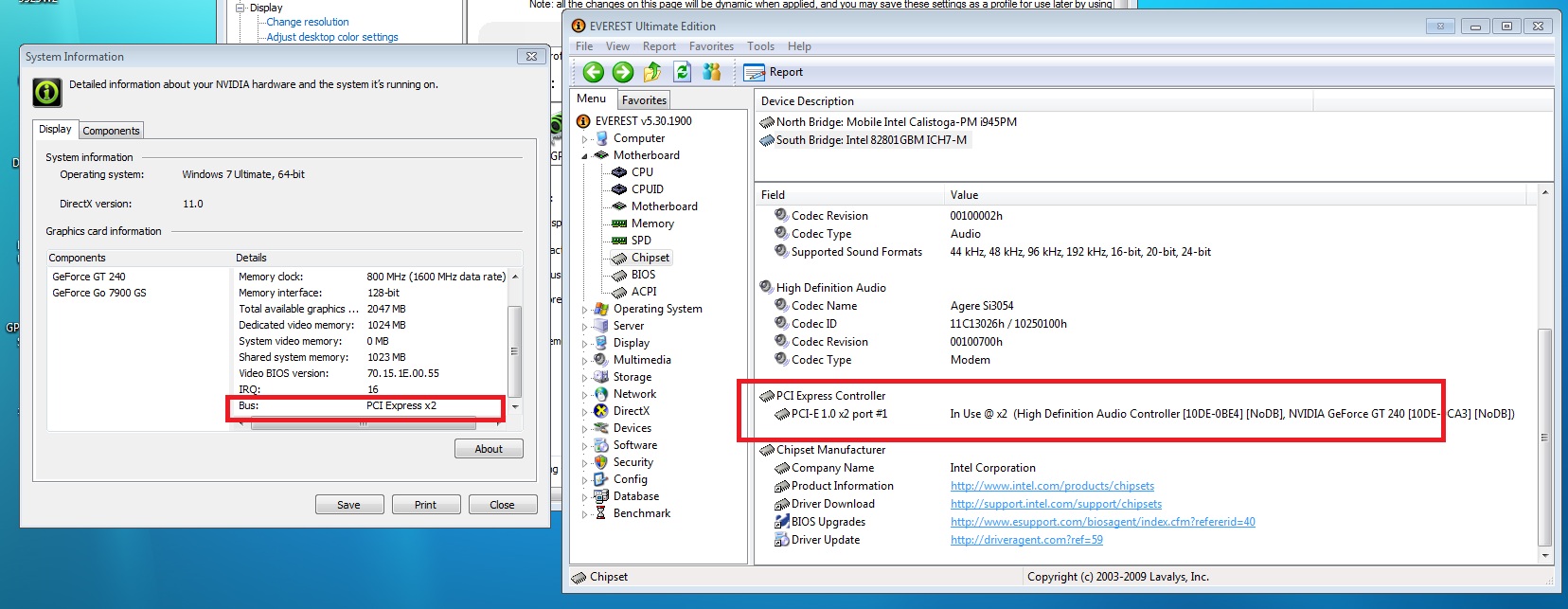Image resolution: width=1568 pixels, height=609 pixels.
Task: Select GeForce GT 240 in Components list
Action: click(x=89, y=277)
